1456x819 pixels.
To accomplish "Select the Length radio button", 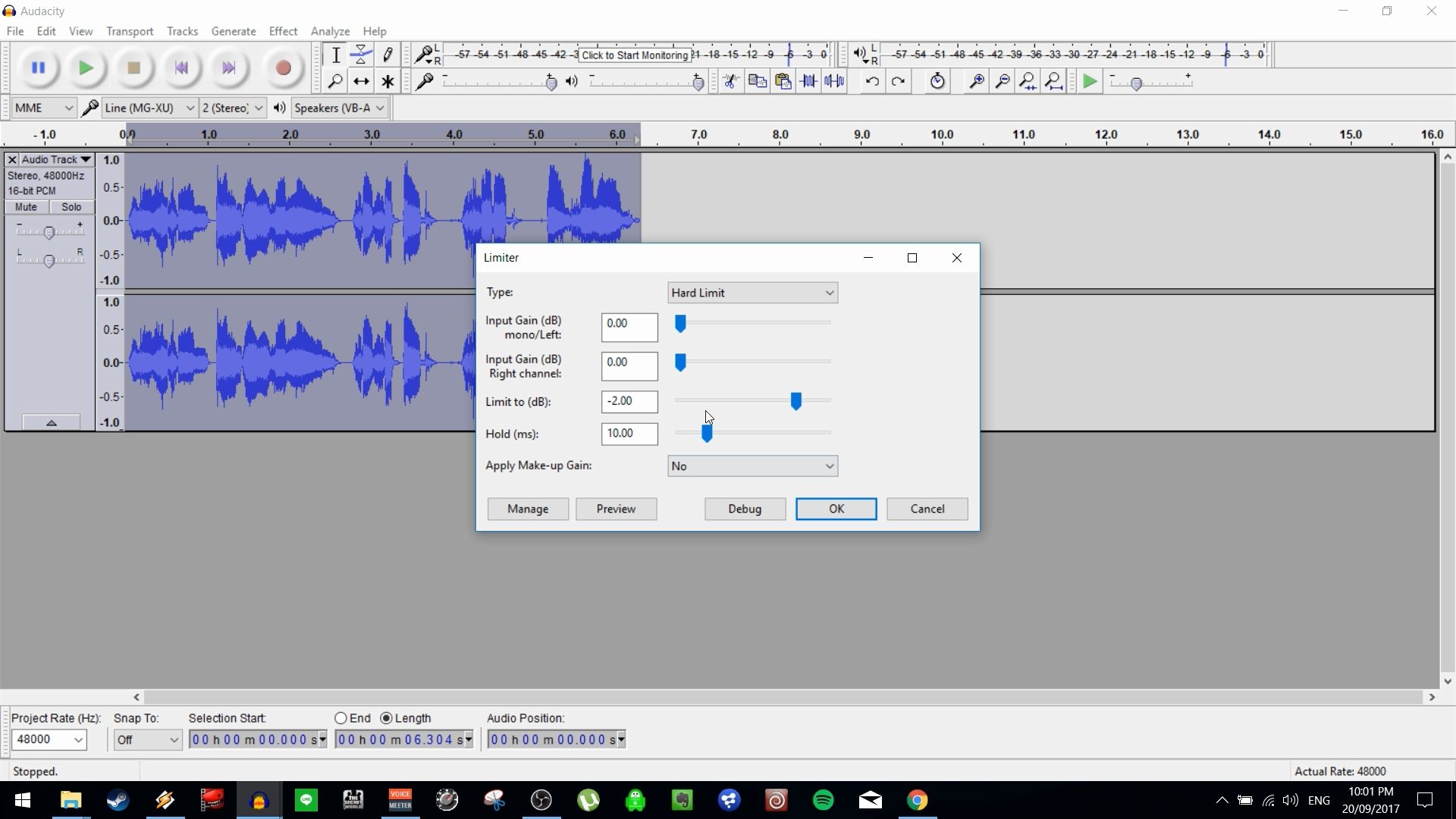I will pos(388,718).
